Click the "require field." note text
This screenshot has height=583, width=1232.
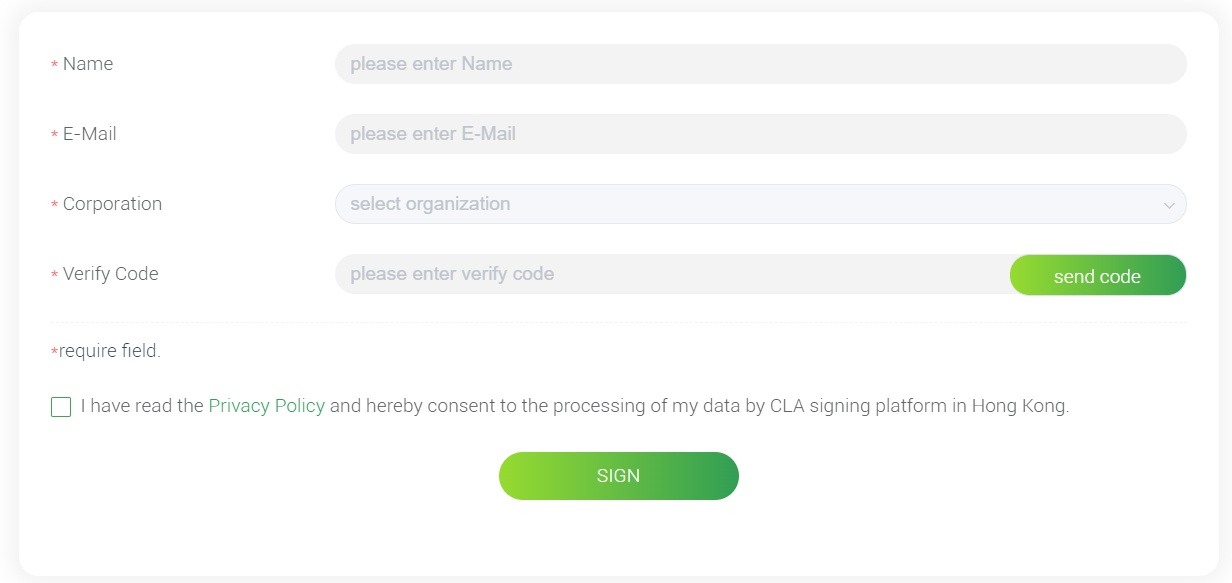point(110,351)
